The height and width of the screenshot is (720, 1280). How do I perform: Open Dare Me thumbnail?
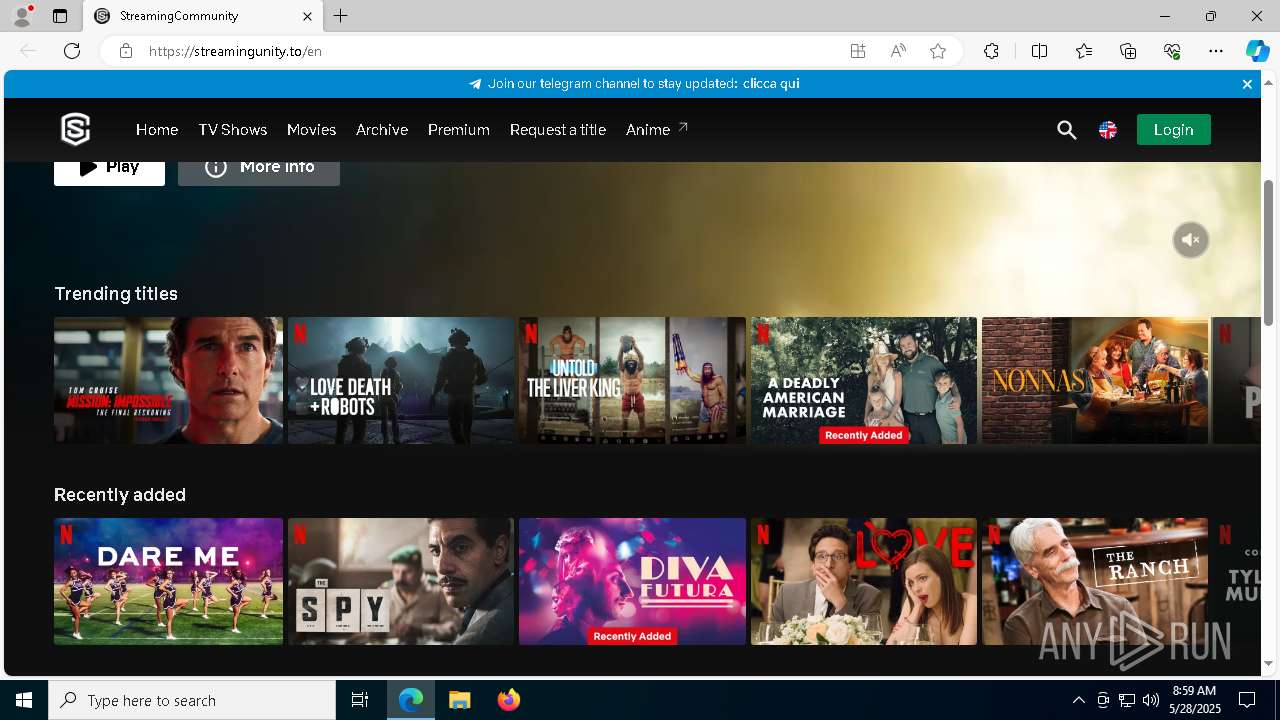point(168,581)
